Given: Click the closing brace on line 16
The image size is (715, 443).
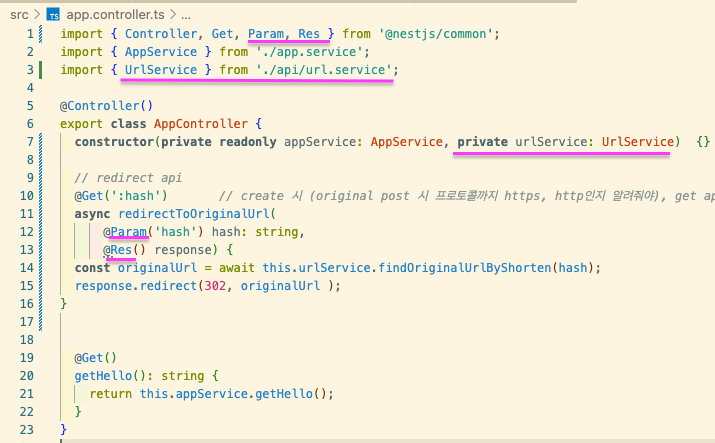Looking at the screenshot, I should 63,304.
